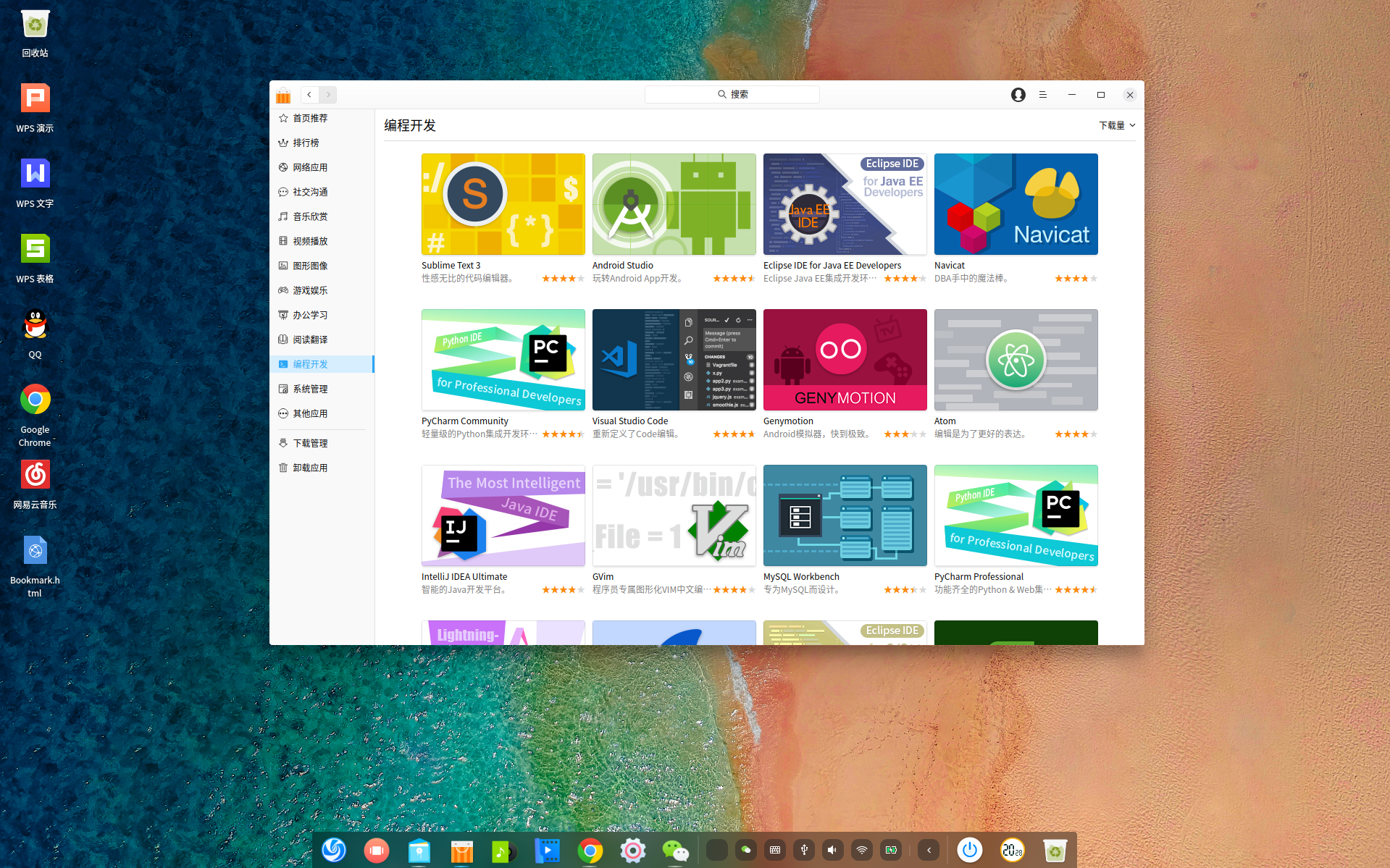The height and width of the screenshot is (868, 1390).
Task: Open 卸载应用 in the sidebar
Action: click(x=310, y=468)
